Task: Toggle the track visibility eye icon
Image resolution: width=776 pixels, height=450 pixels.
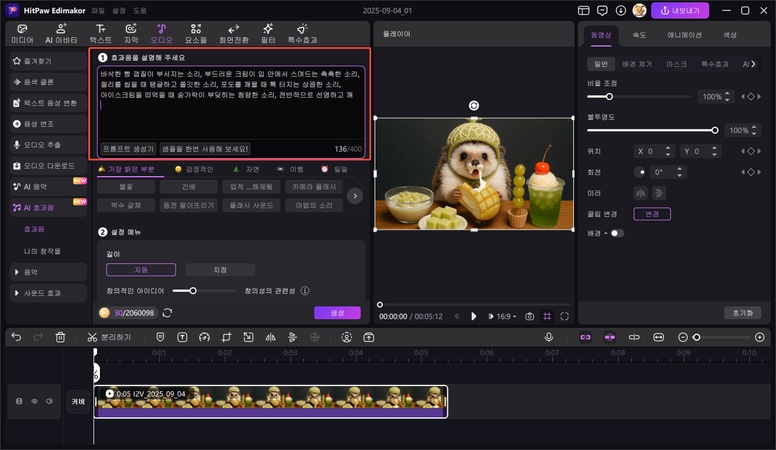Action: click(35, 401)
